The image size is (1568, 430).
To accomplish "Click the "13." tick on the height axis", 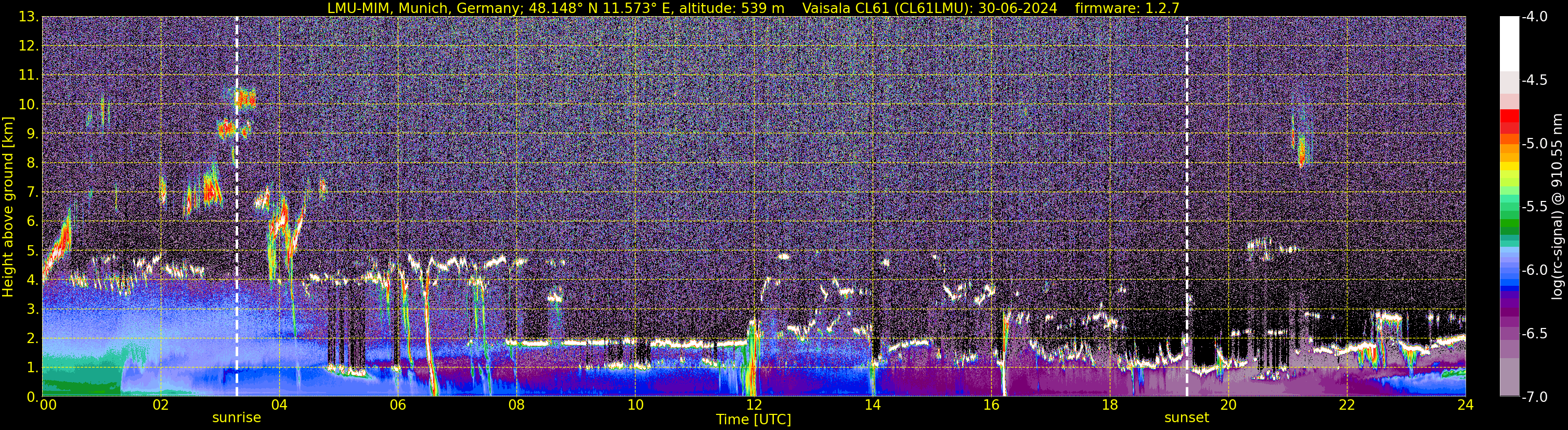I will (29, 17).
